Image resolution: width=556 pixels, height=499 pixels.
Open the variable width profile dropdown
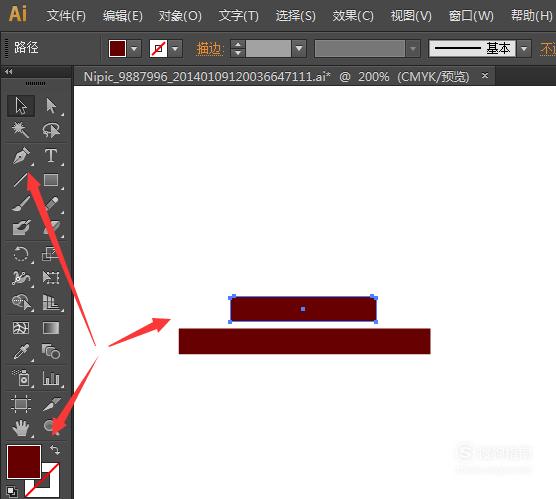[413, 48]
